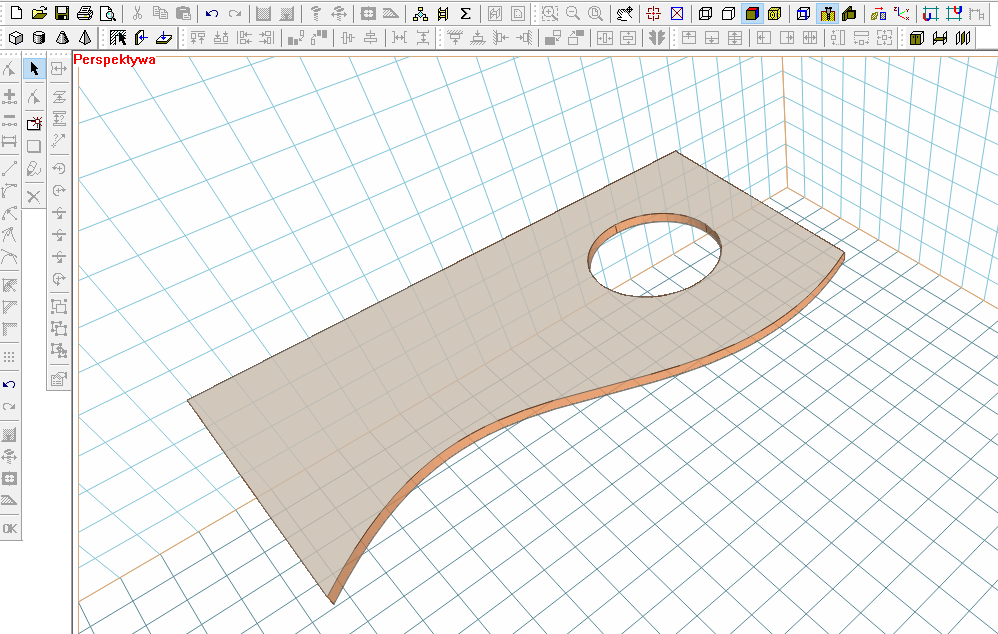The width and height of the screenshot is (998, 634).
Task: Print the current view
Action: point(85,13)
